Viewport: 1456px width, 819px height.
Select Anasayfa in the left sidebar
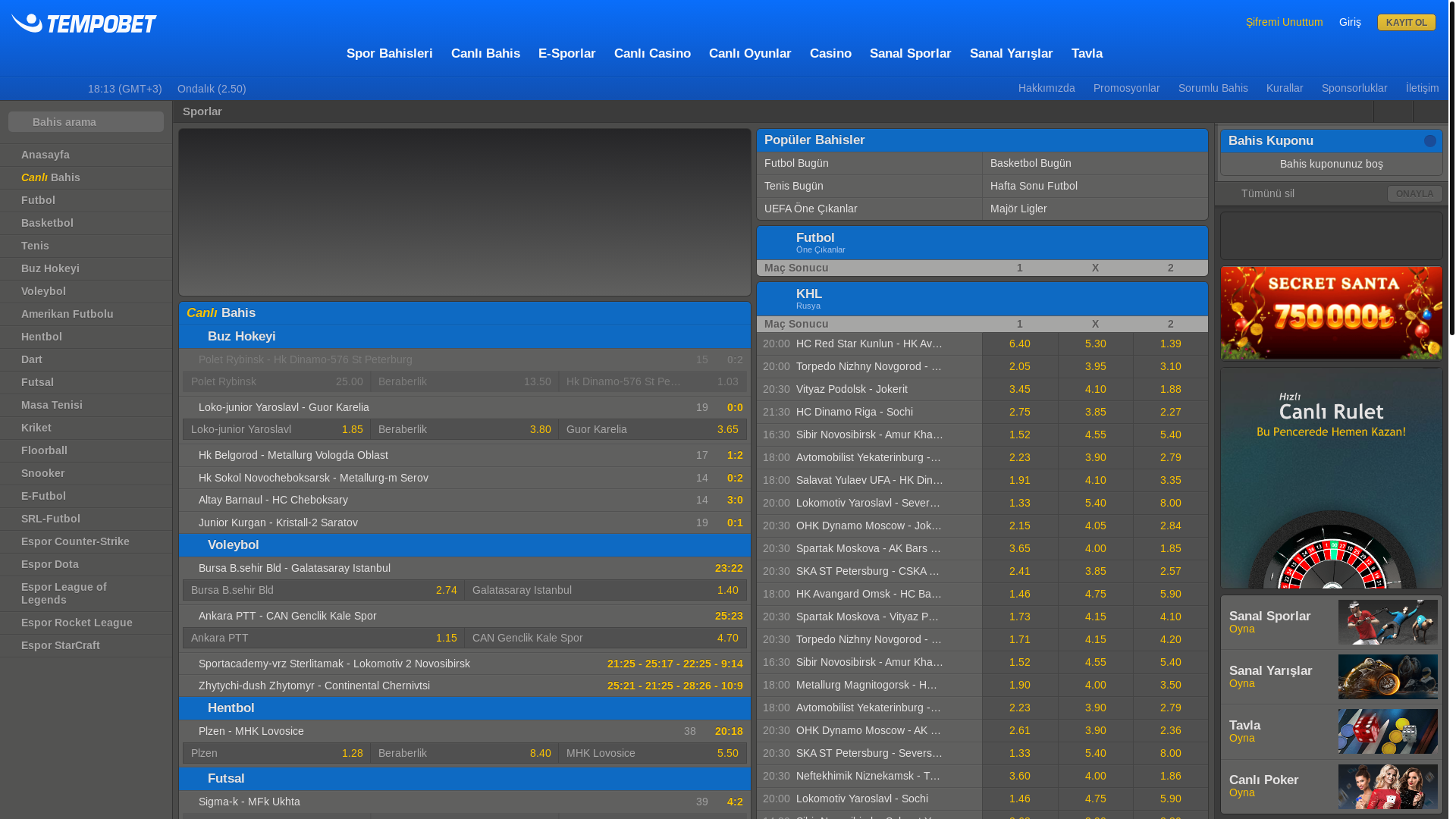(86, 155)
